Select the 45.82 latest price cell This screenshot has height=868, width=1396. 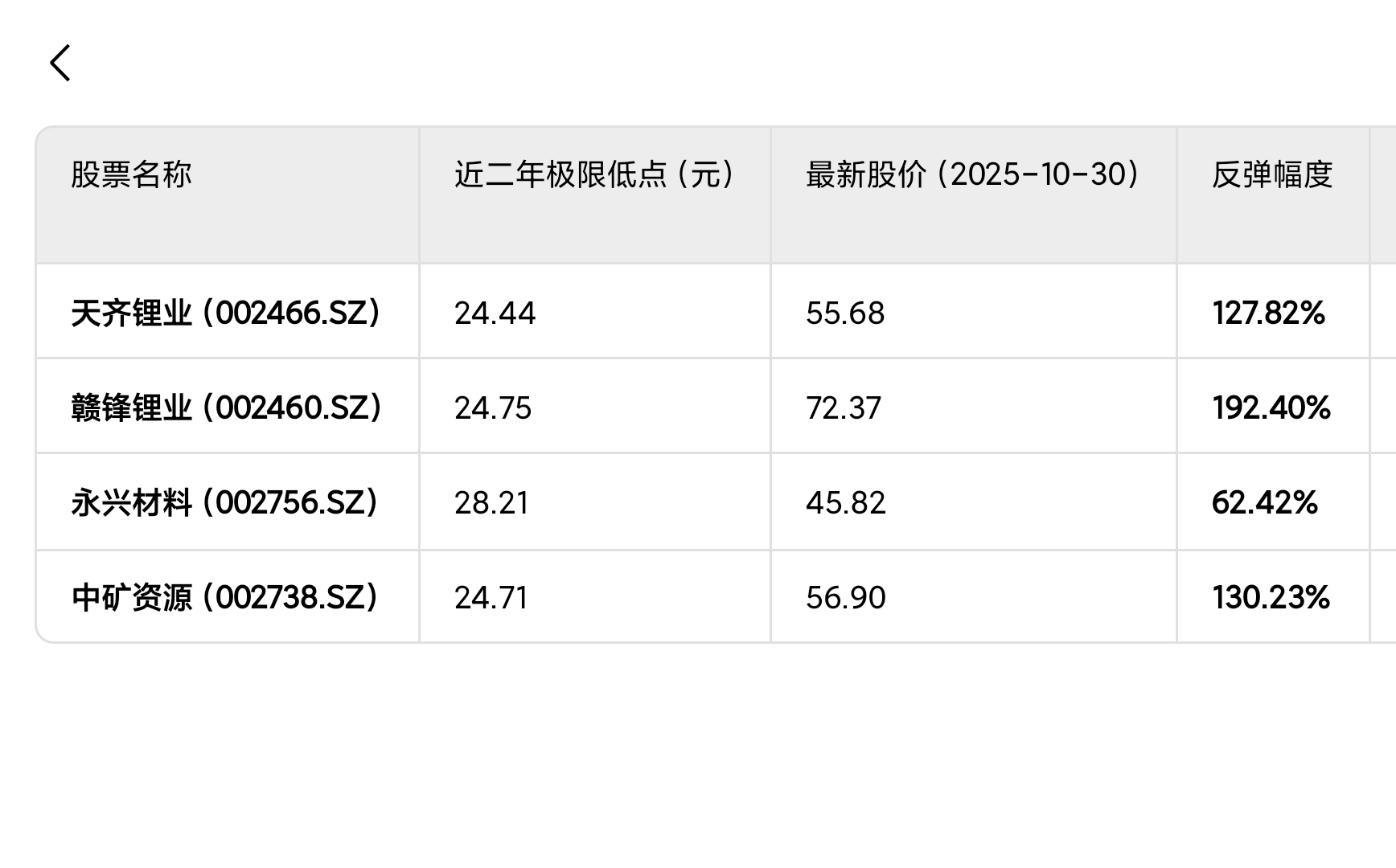tap(846, 502)
